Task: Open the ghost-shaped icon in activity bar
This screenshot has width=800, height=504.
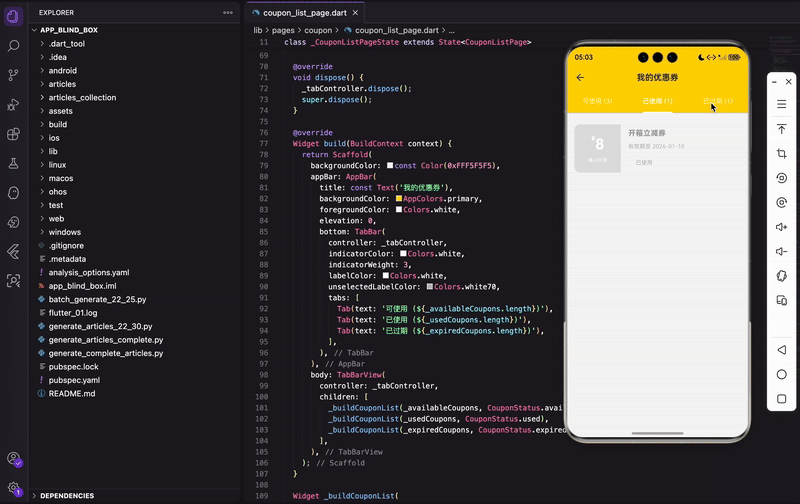Action: pos(13,193)
